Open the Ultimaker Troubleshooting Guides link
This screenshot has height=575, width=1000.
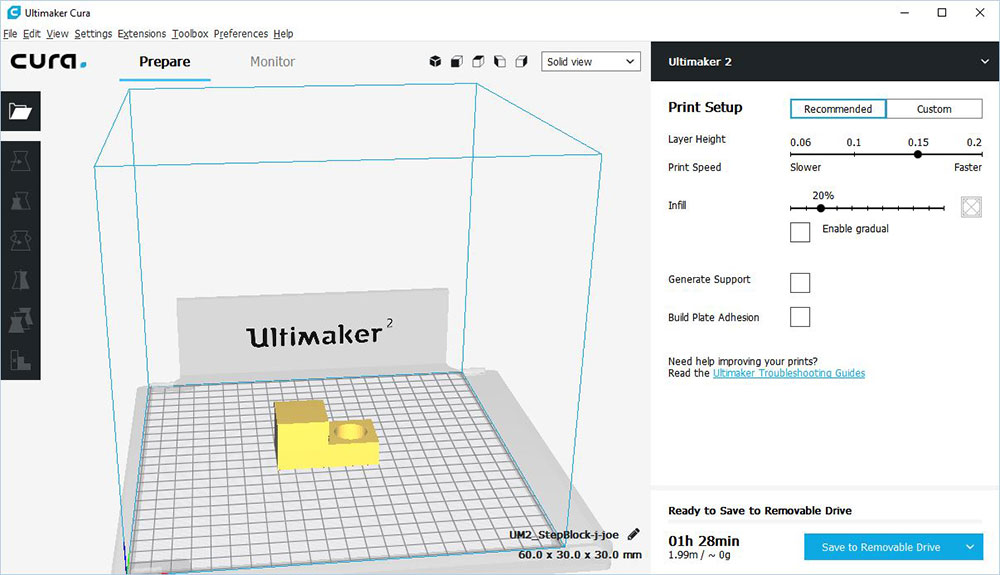pos(788,374)
